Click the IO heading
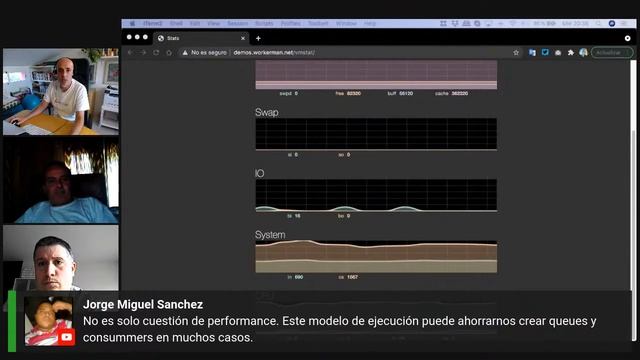640x360 pixels. click(x=260, y=173)
